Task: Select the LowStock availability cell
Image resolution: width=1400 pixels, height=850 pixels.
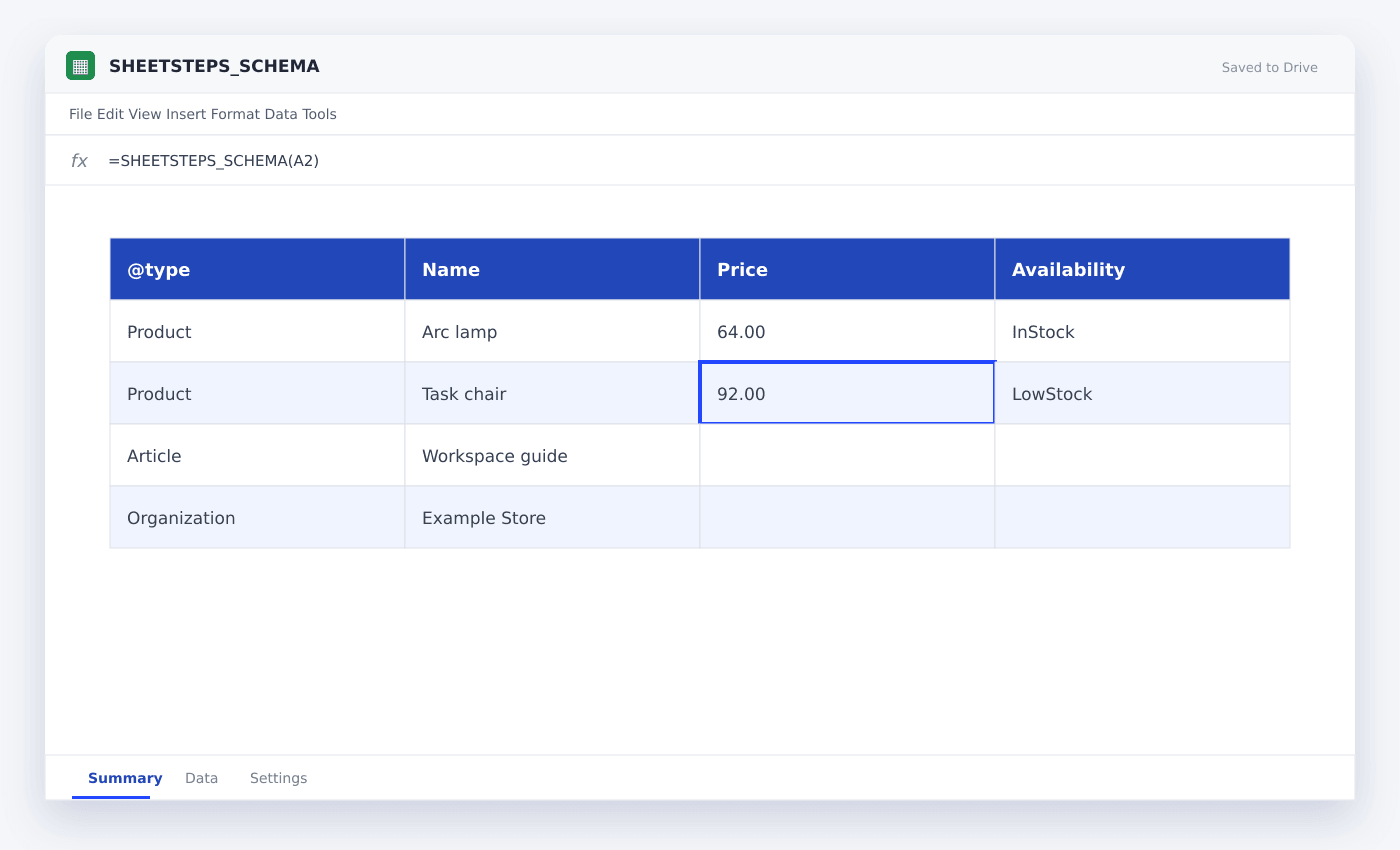Action: 1142,393
